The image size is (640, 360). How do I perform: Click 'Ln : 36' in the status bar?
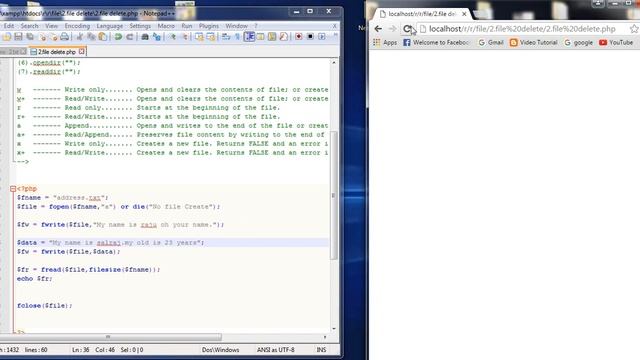point(80,350)
